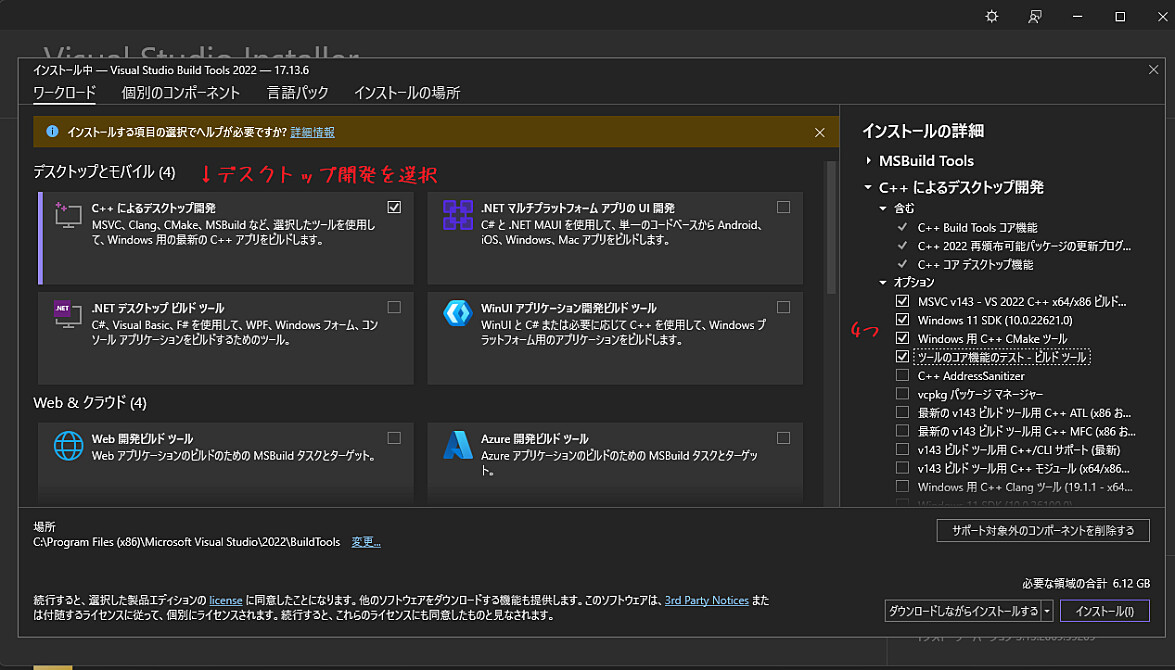
Task: Check the WinUI アプリケーション開発ビルド ツール checkbox
Action: tap(783, 307)
